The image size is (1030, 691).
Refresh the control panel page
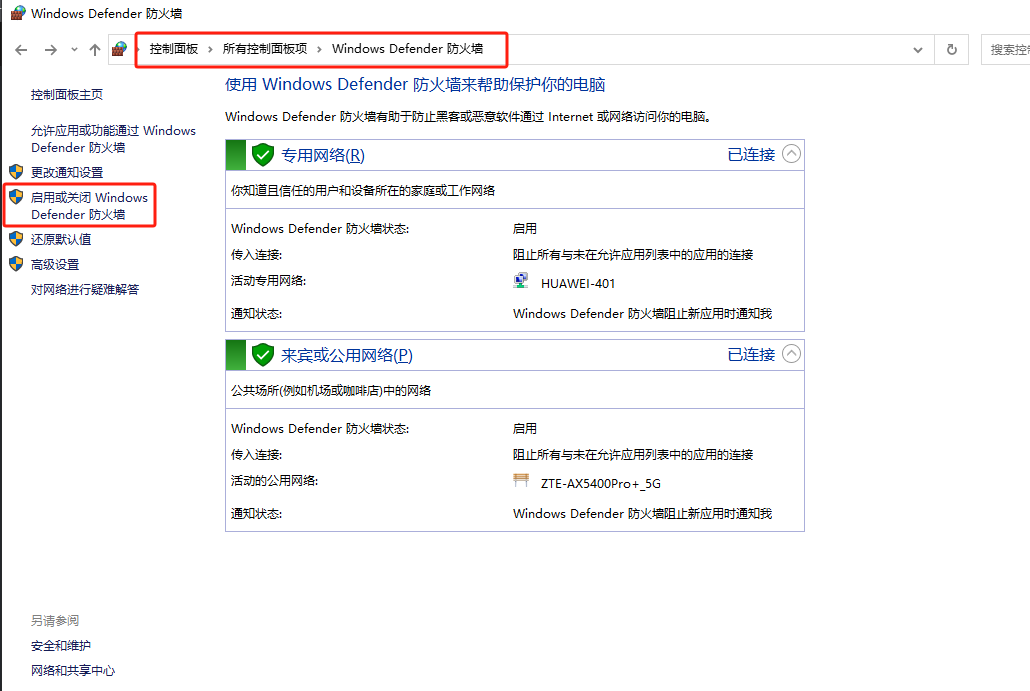(x=951, y=50)
